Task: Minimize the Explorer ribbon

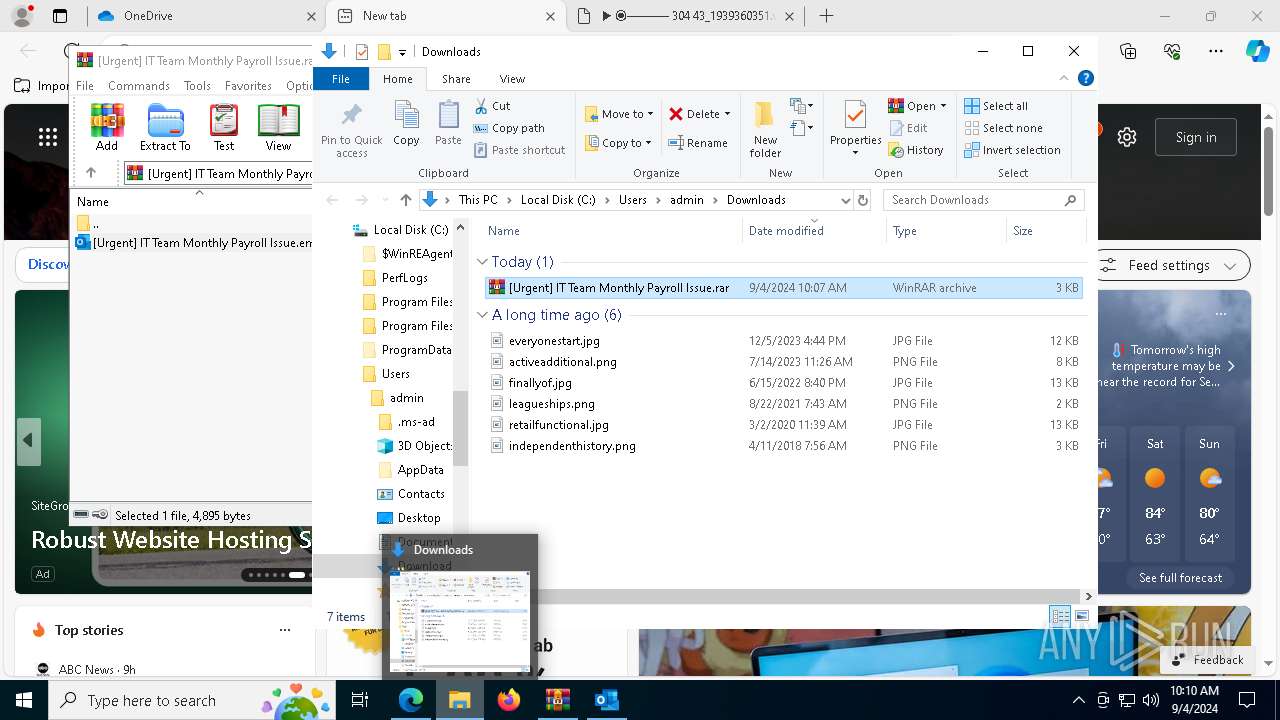Action: point(1064,78)
